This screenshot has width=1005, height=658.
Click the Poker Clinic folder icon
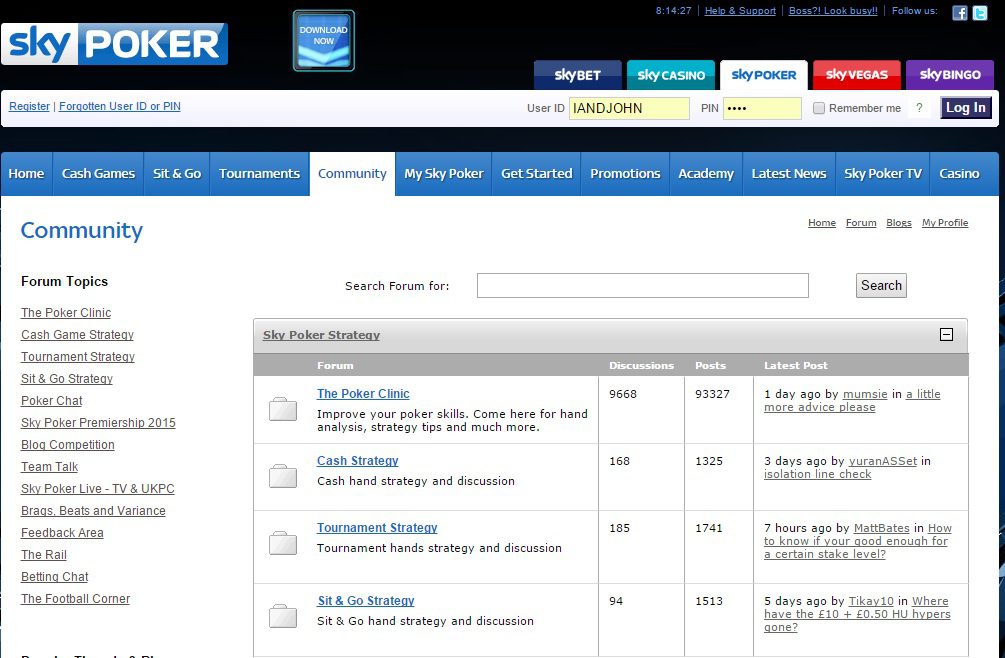click(x=283, y=409)
